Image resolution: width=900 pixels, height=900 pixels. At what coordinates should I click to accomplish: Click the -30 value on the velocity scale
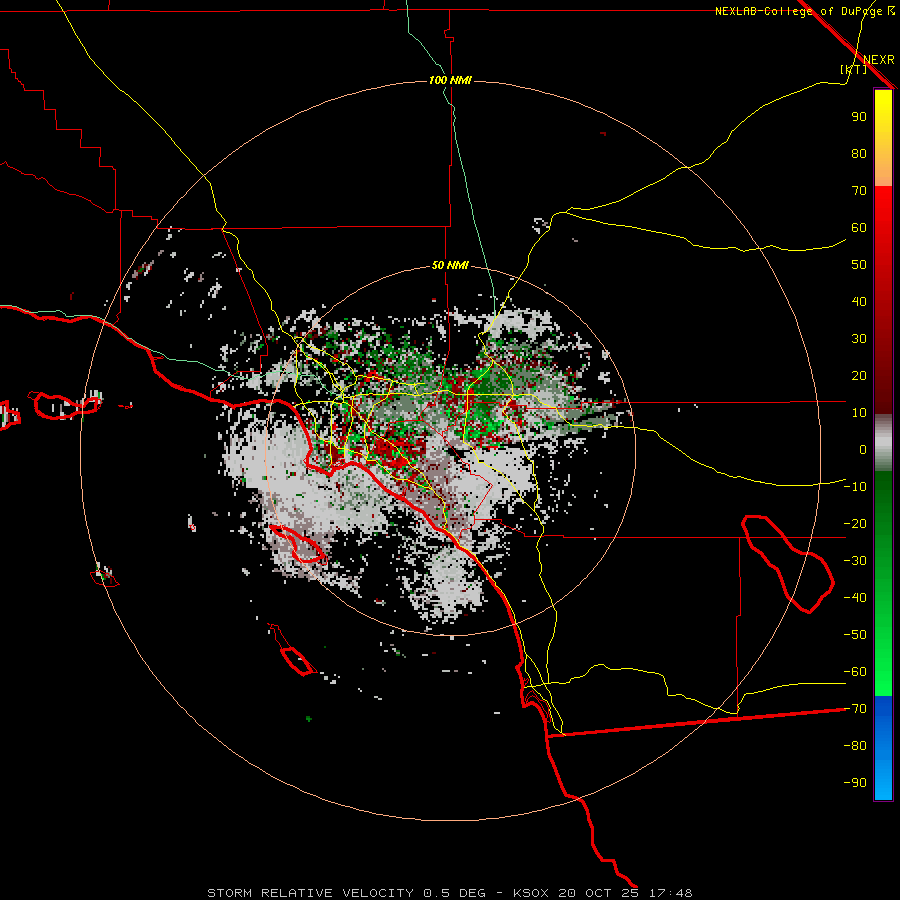click(x=855, y=561)
